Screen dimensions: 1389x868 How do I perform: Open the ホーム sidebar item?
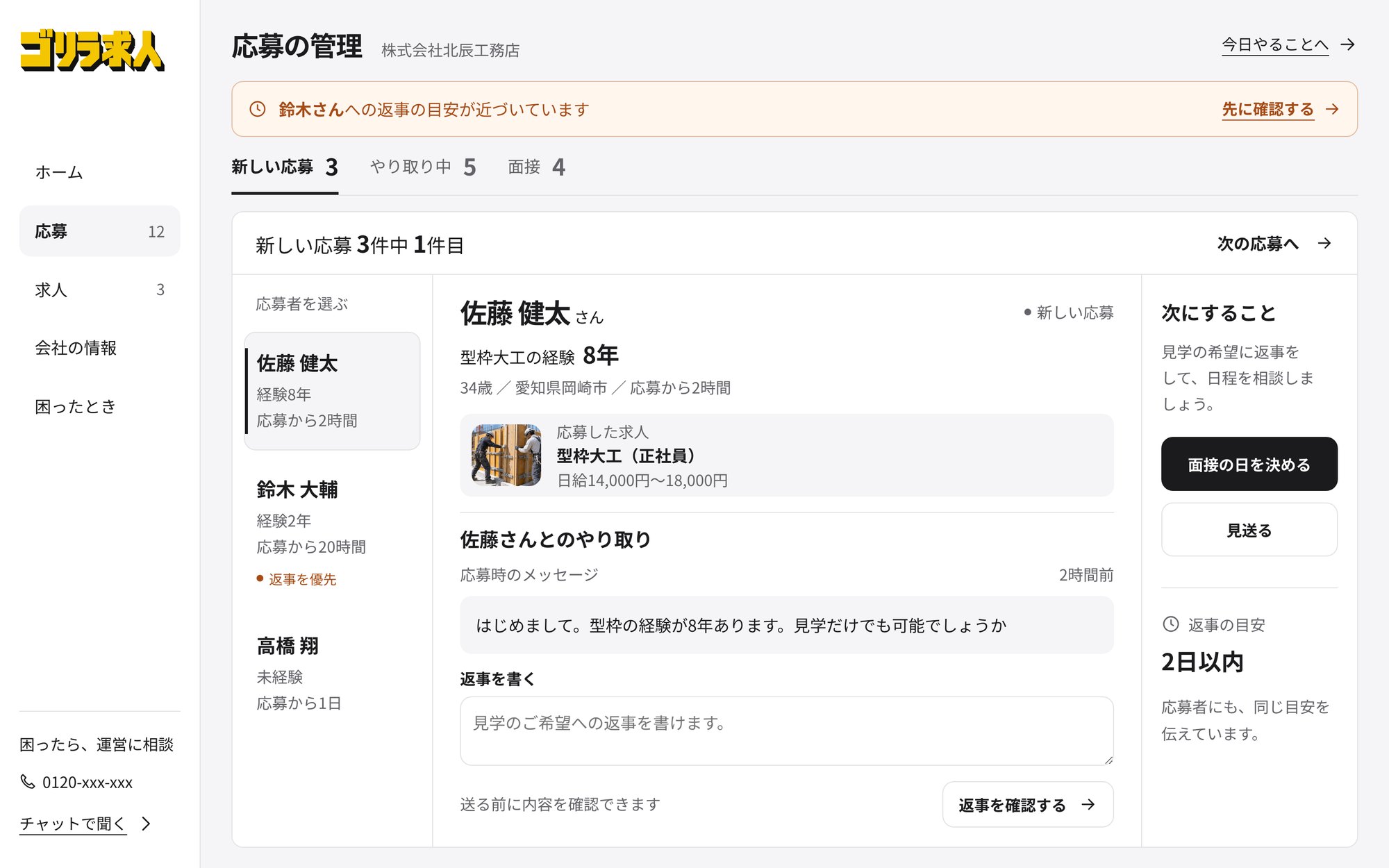(x=99, y=172)
